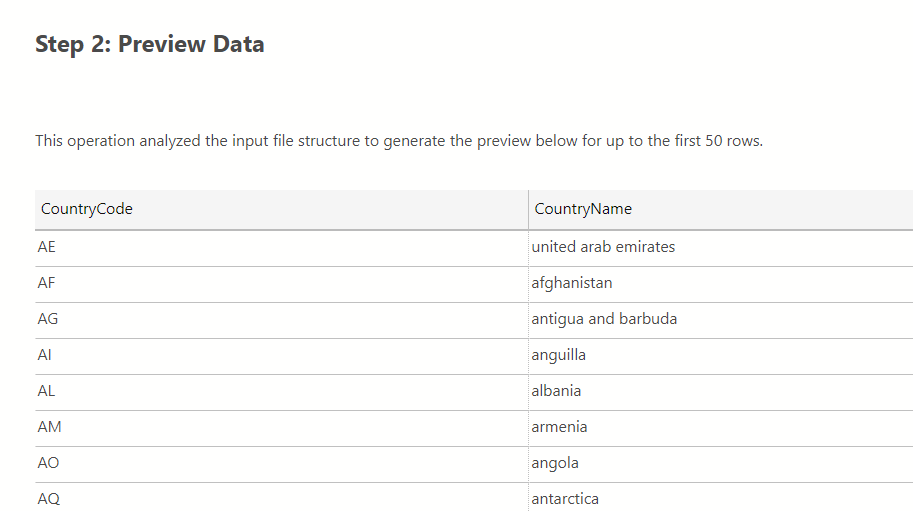The width and height of the screenshot is (913, 511).
Task: Click the AQ country code cell
Action: [48, 498]
